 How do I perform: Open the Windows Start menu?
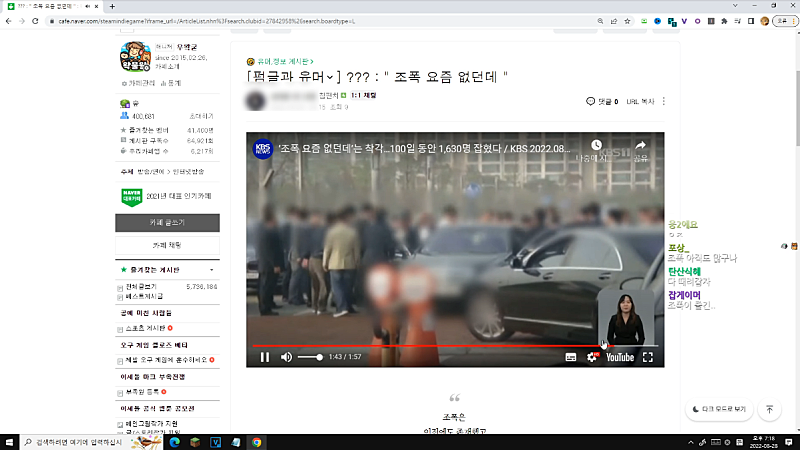pos(9,442)
